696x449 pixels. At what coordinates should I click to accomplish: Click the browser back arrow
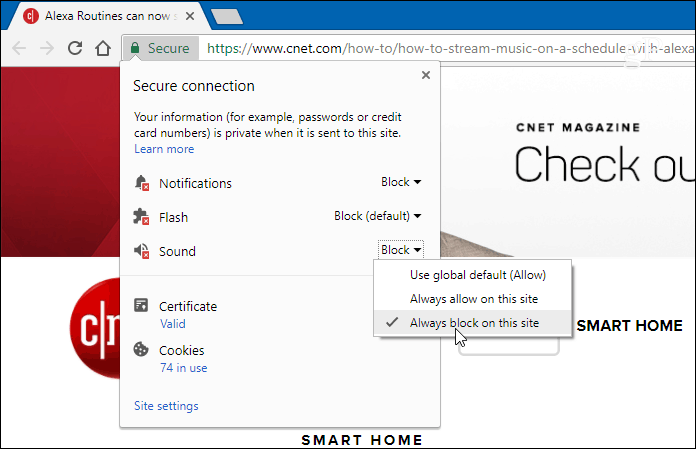19,48
